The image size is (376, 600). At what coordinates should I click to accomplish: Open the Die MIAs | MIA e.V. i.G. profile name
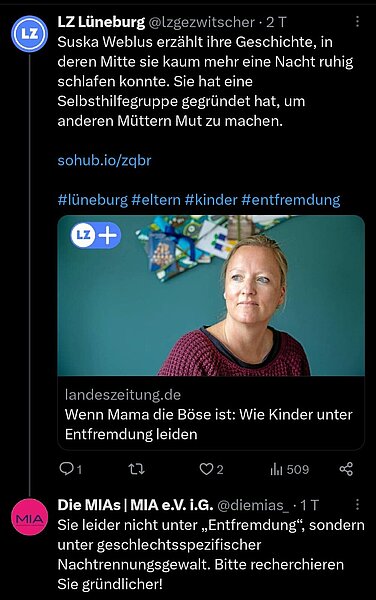[x=135, y=505]
